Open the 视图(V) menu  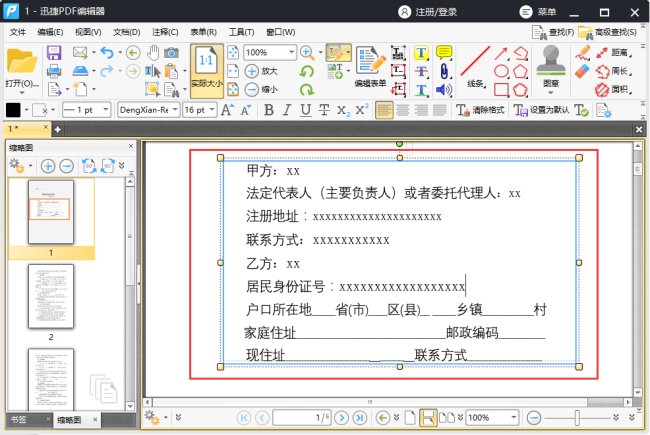(88, 32)
